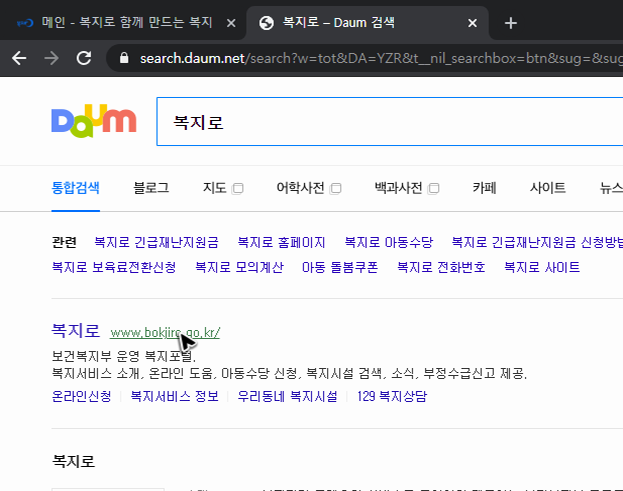The width and height of the screenshot is (623, 491).
Task: Click related search '복지로 보육료전환신청'
Action: 114,267
